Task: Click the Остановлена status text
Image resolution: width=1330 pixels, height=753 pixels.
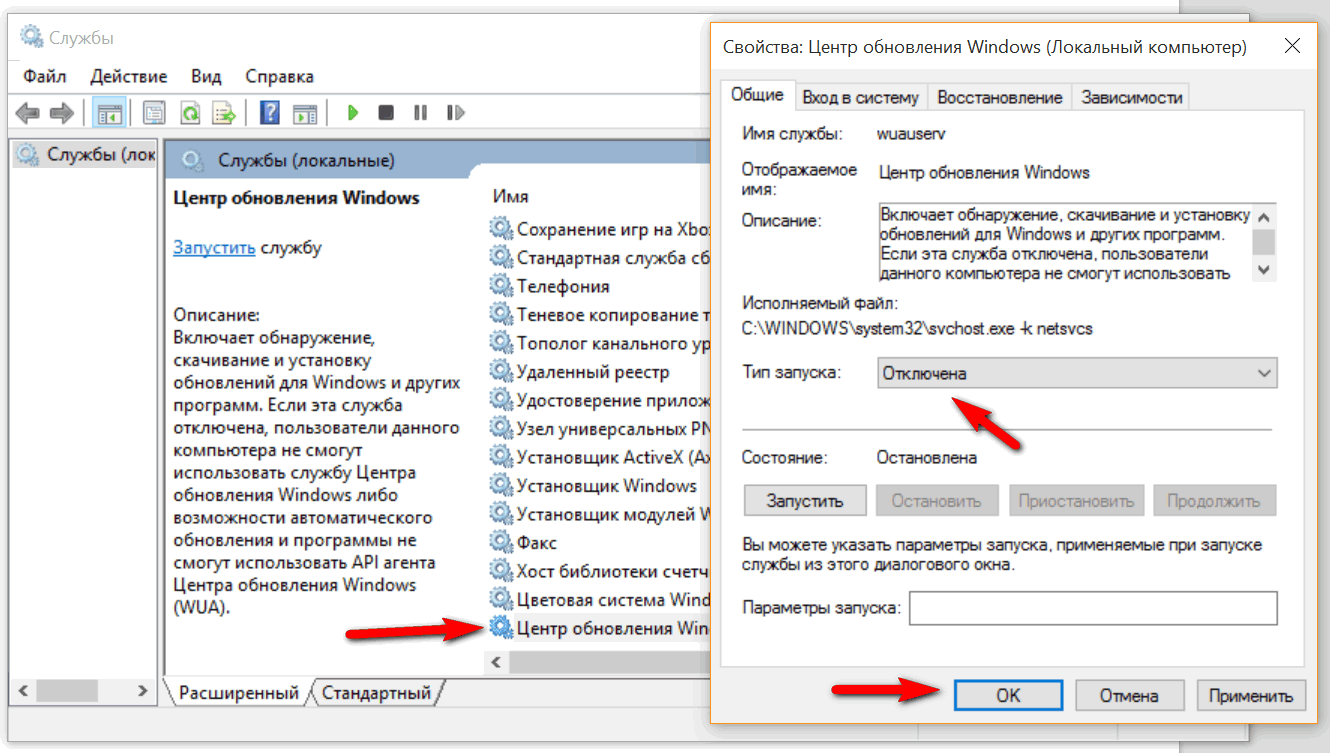Action: (927, 458)
